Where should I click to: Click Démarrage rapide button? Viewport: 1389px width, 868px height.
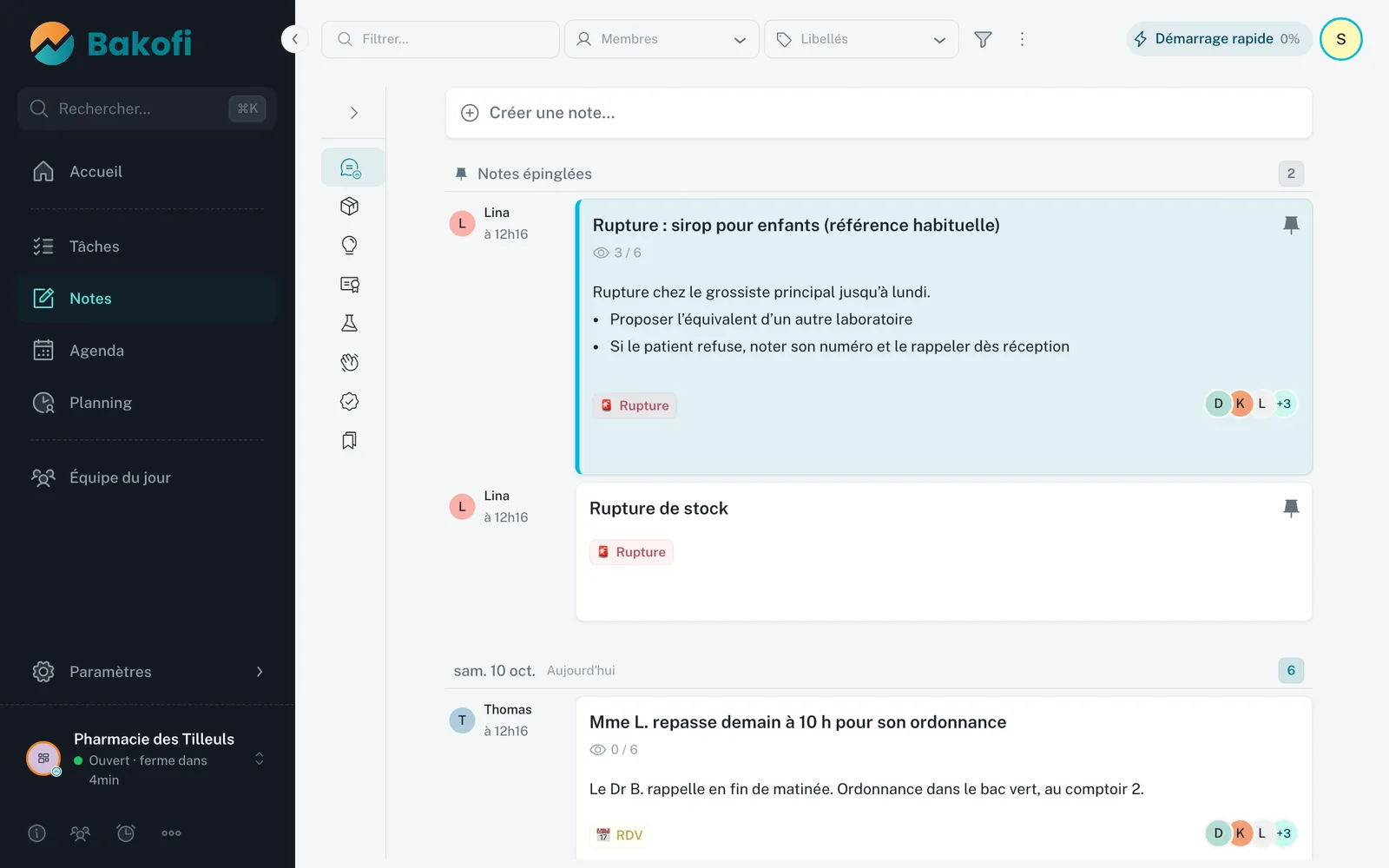click(1219, 39)
